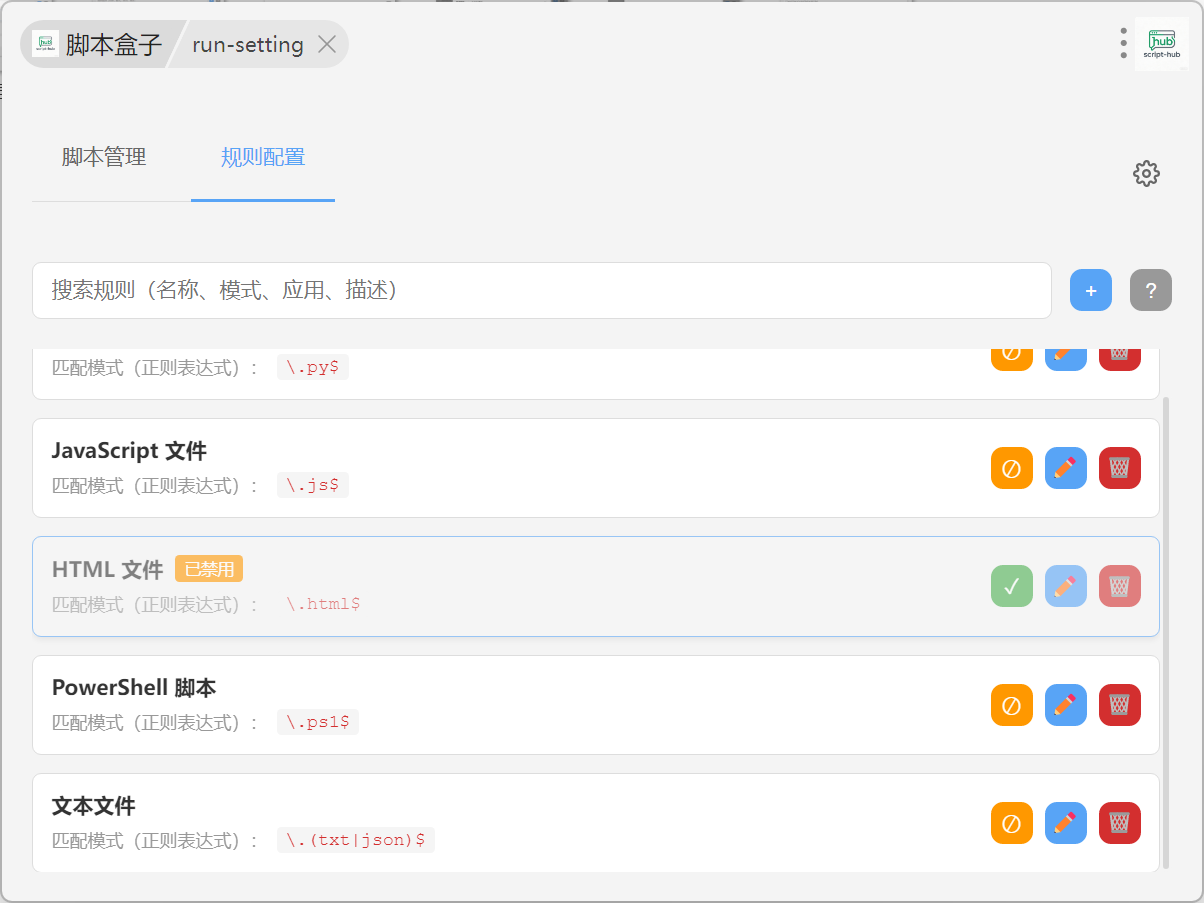
Task: Disable the PowerShell 脚本 rule
Action: pos(1011,705)
